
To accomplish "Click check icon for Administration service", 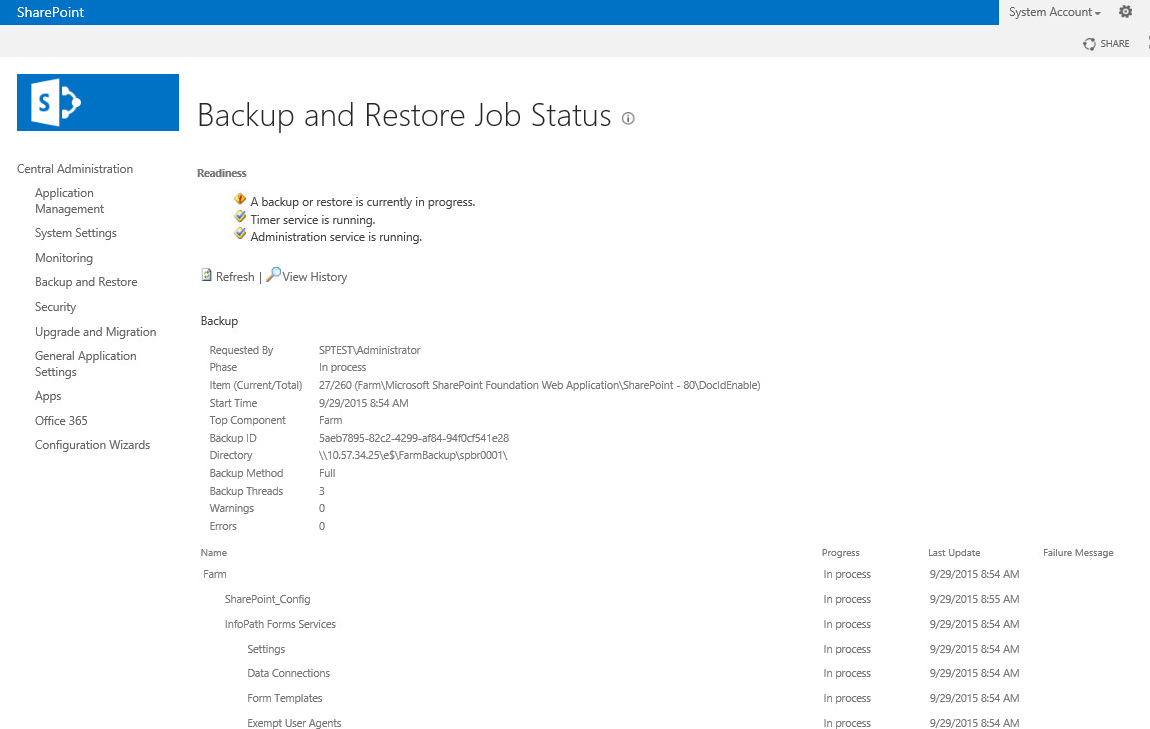I will coord(240,234).
